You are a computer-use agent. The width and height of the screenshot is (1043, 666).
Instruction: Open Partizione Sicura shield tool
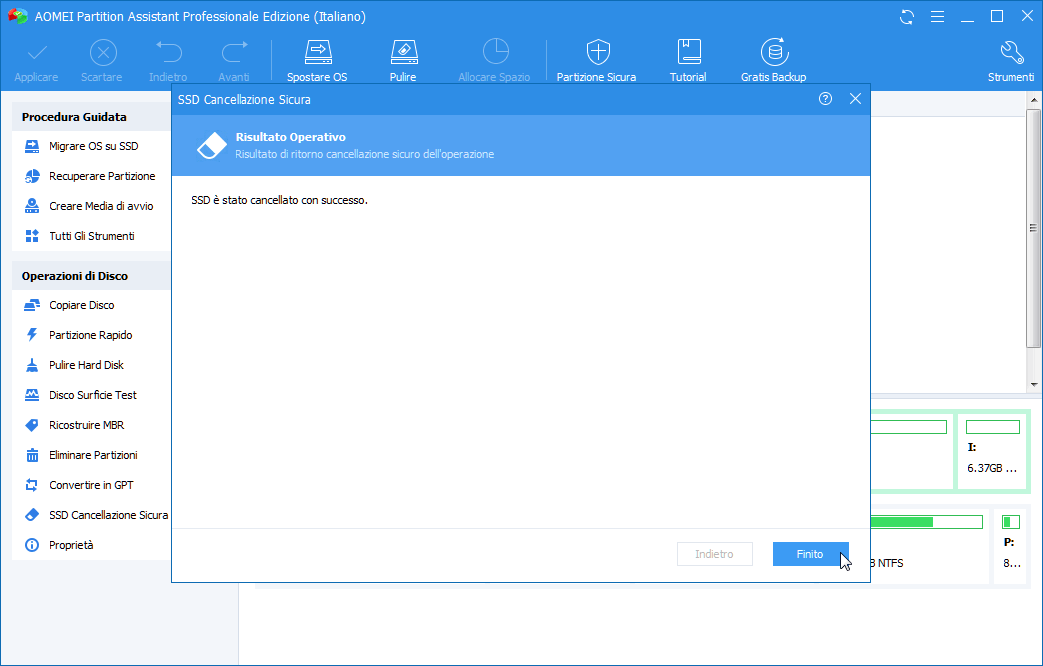pyautogui.click(x=597, y=60)
